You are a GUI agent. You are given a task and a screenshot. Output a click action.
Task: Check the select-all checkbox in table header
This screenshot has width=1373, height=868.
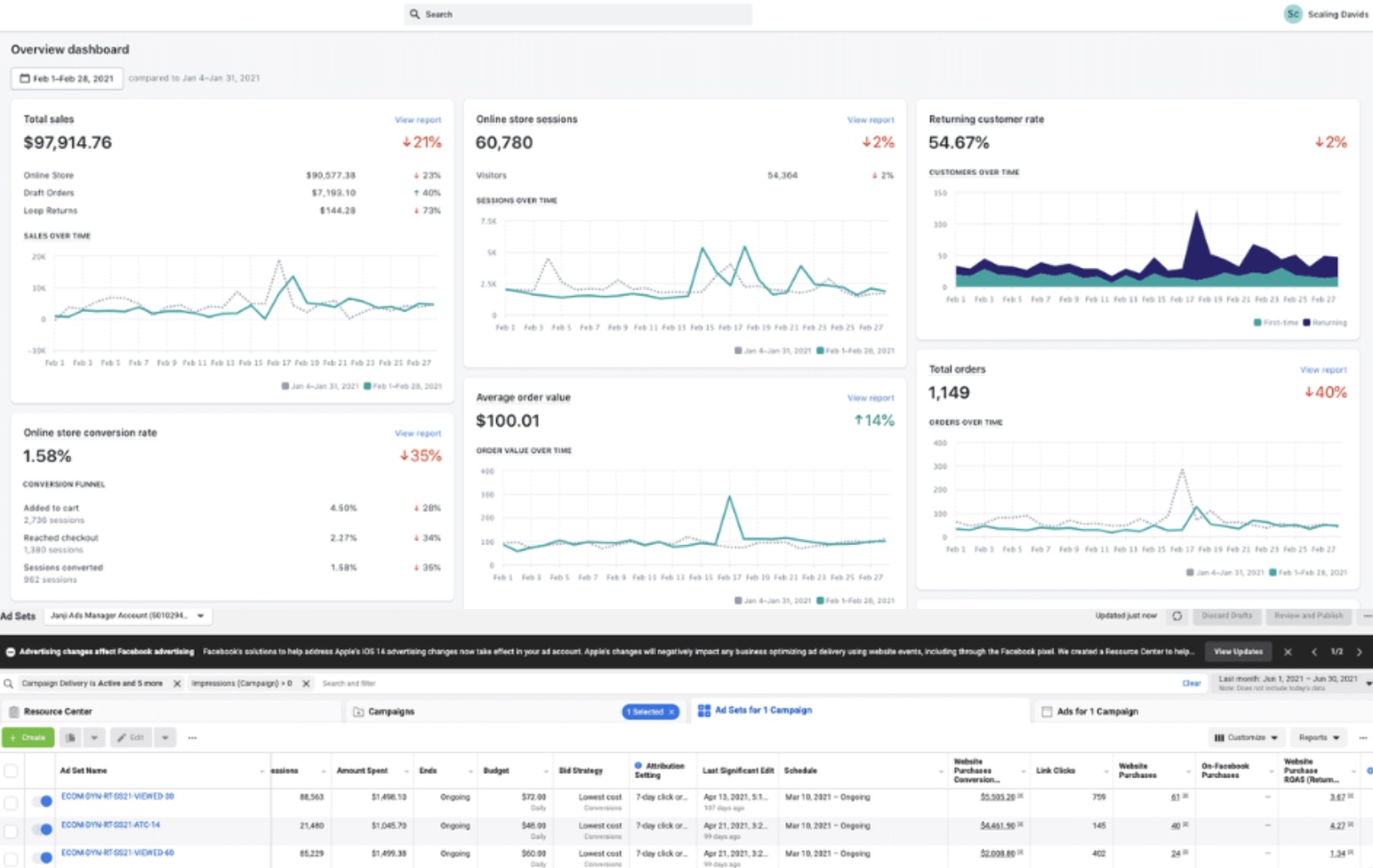point(11,770)
